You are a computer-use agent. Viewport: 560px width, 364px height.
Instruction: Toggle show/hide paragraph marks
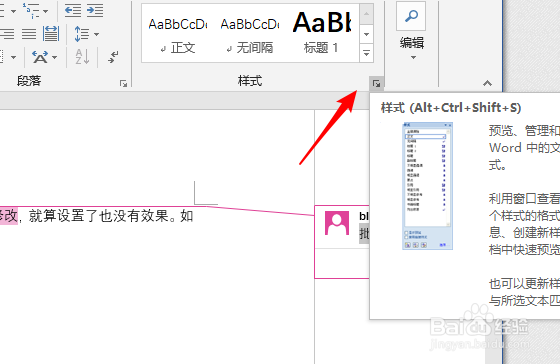[113, 57]
